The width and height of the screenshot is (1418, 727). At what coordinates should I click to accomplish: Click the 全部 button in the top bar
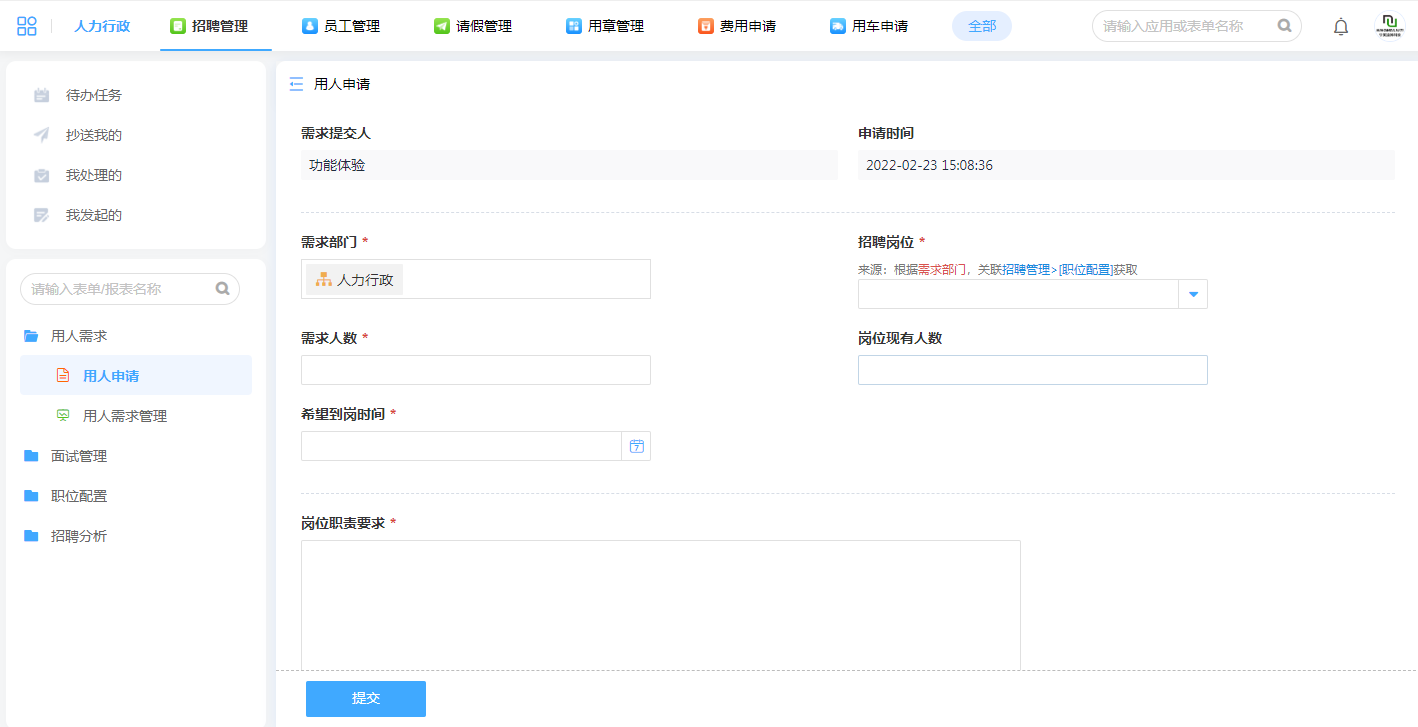(982, 26)
